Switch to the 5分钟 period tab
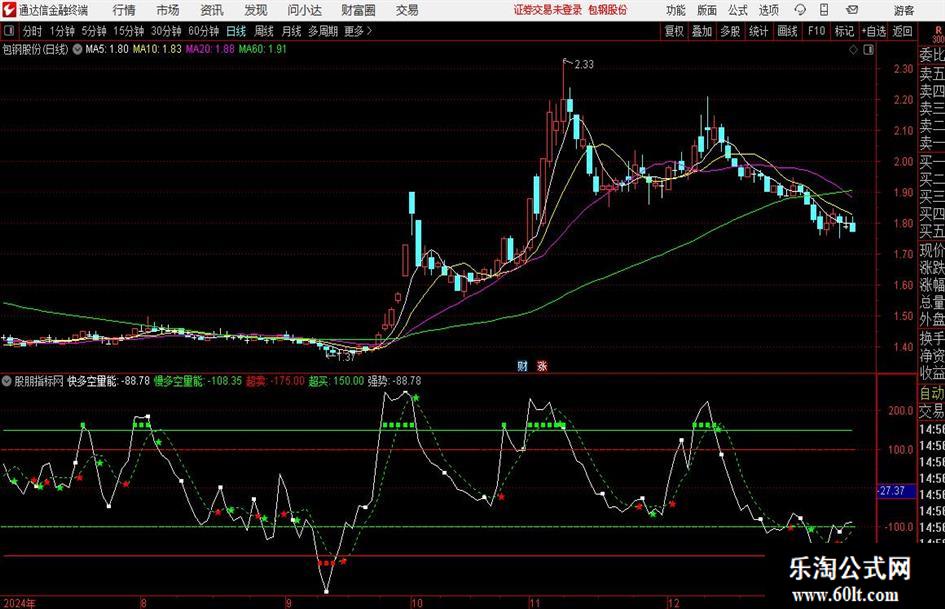The height and width of the screenshot is (609, 945). click(x=94, y=31)
